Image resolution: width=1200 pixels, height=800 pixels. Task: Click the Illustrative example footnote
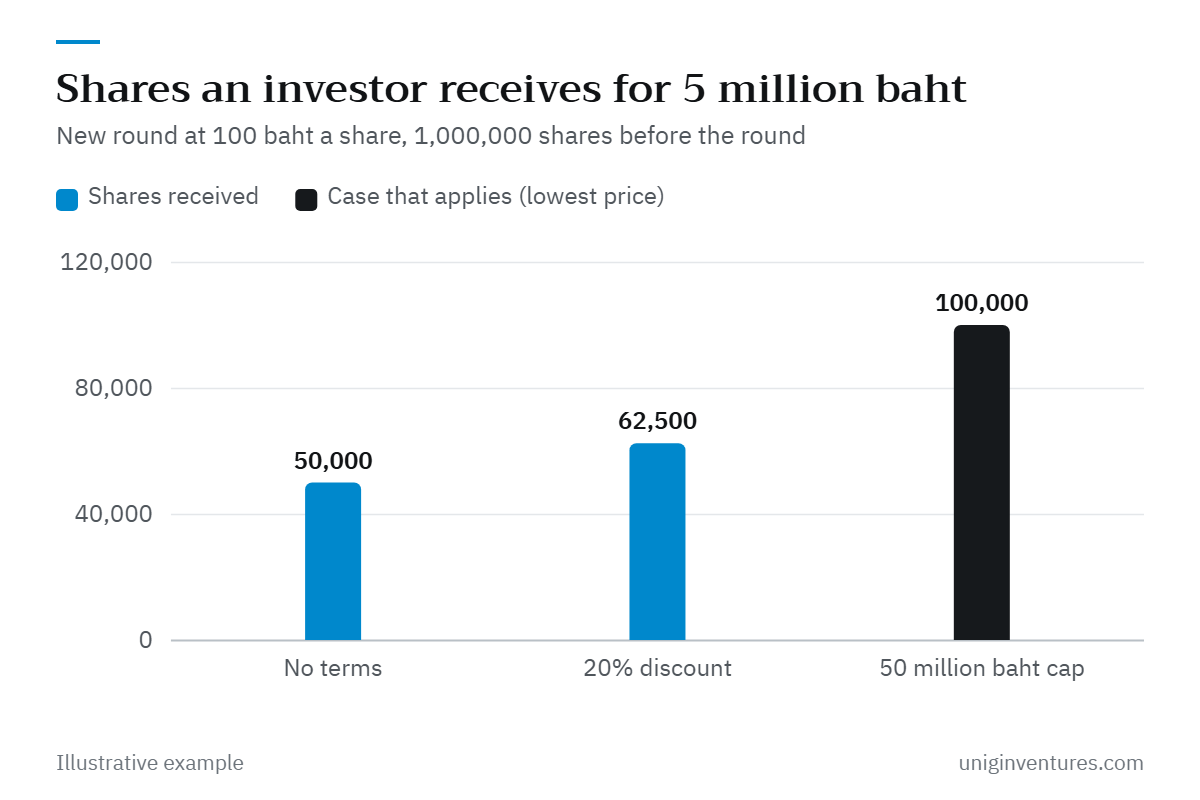pos(150,763)
